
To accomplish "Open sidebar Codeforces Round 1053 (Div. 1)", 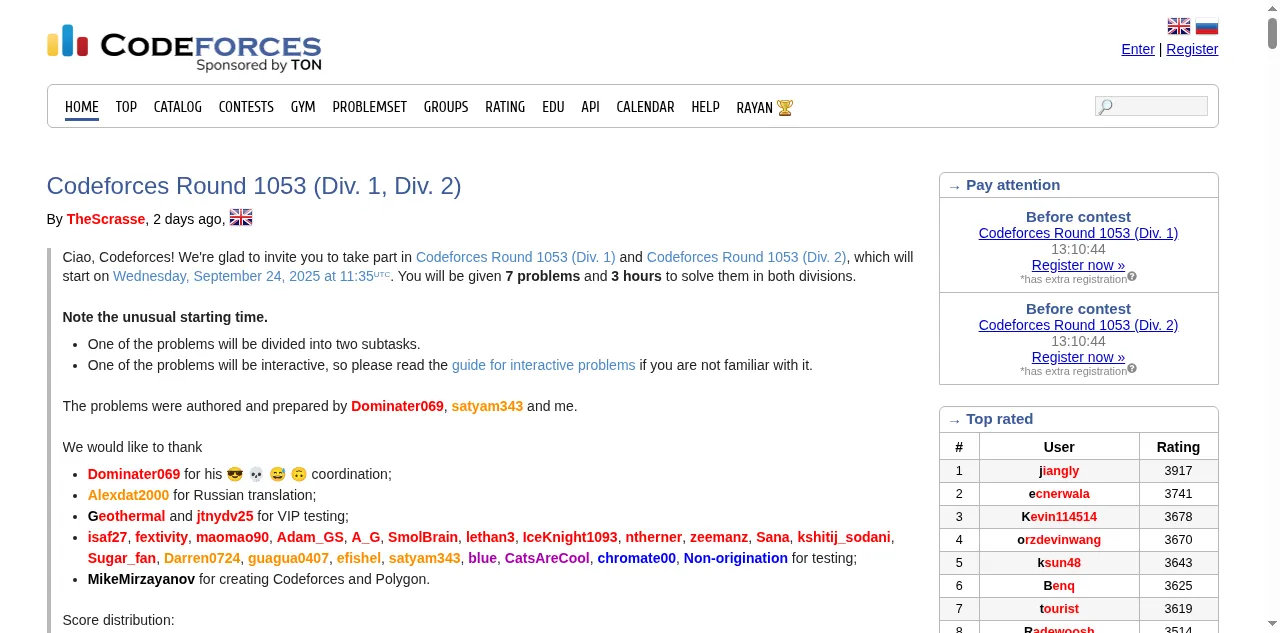I will click(1078, 233).
